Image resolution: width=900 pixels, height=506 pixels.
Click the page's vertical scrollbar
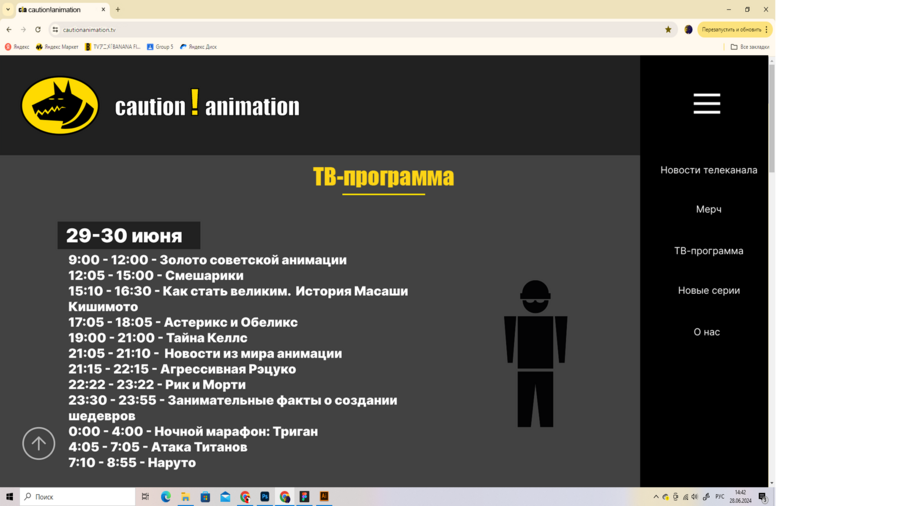click(771, 270)
